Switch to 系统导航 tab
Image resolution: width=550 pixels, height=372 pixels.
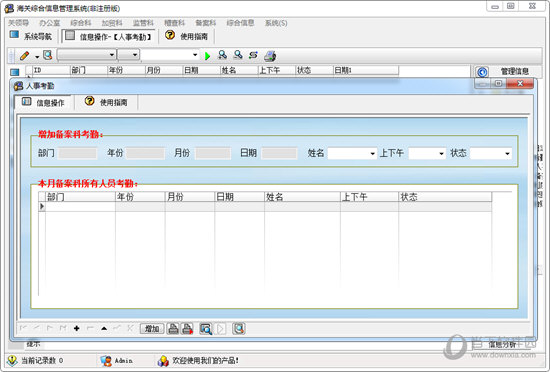[31, 36]
